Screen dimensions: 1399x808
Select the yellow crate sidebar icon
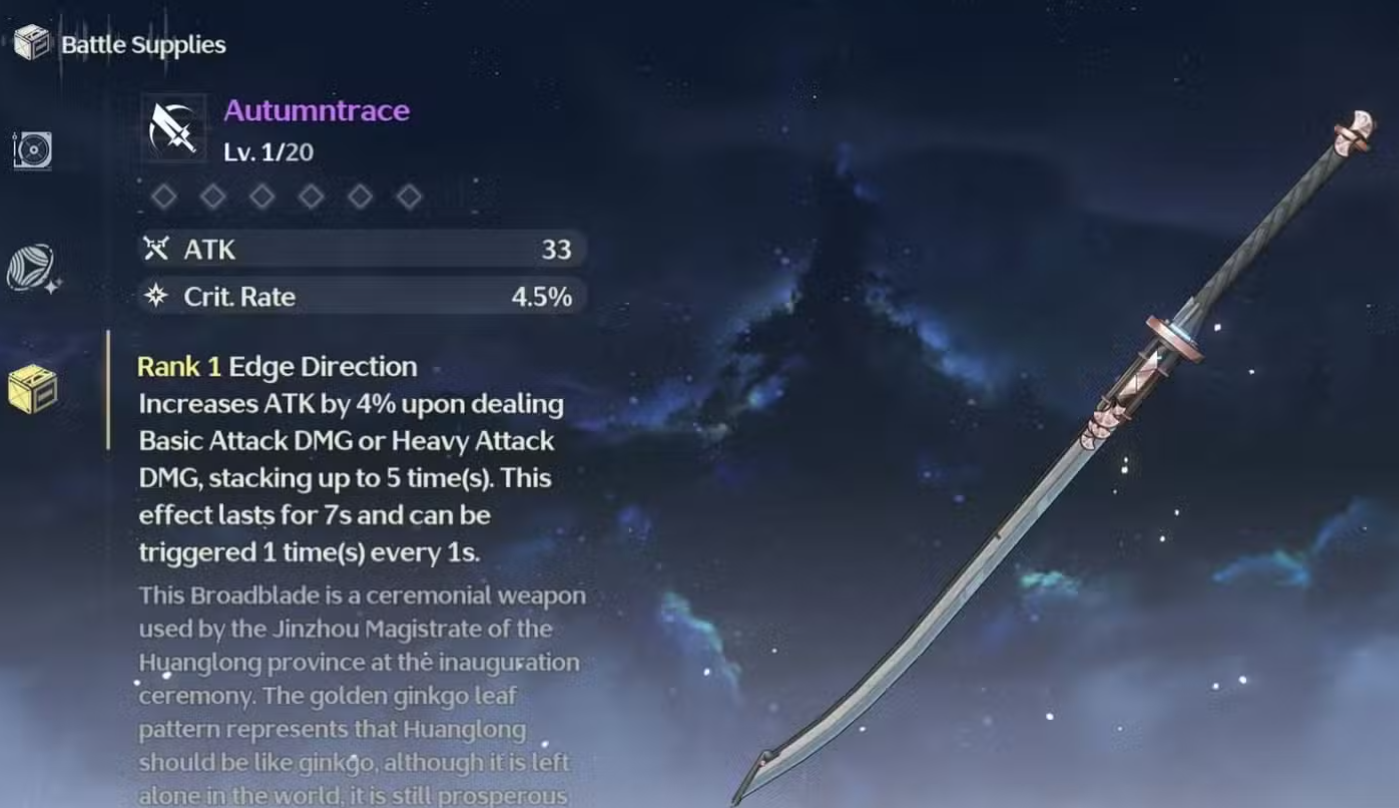[32, 389]
